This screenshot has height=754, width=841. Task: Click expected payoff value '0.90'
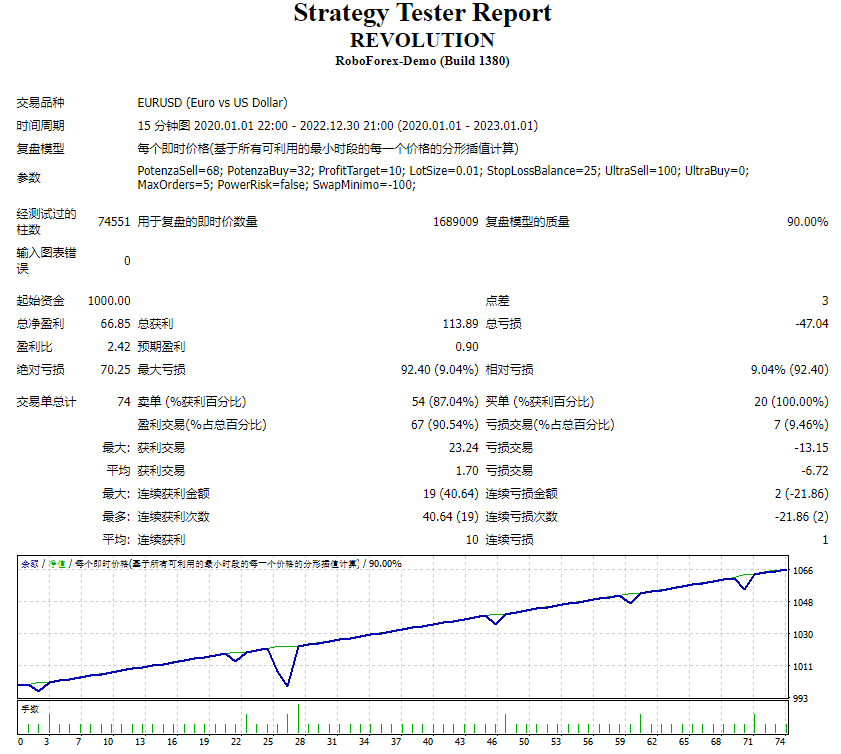[467, 346]
